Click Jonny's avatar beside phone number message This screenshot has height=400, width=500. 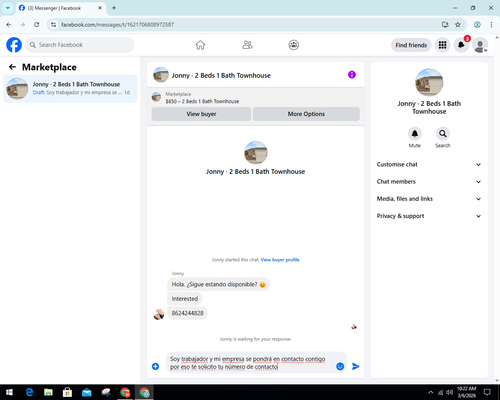pyautogui.click(x=159, y=314)
